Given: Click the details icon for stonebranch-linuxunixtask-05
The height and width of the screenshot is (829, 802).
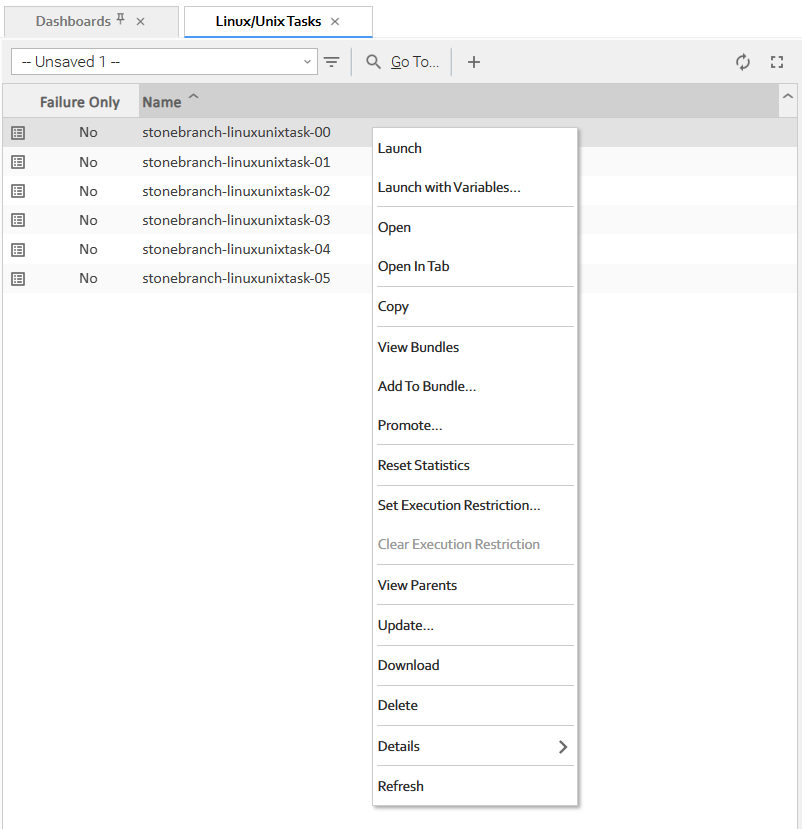Looking at the screenshot, I should tap(18, 279).
